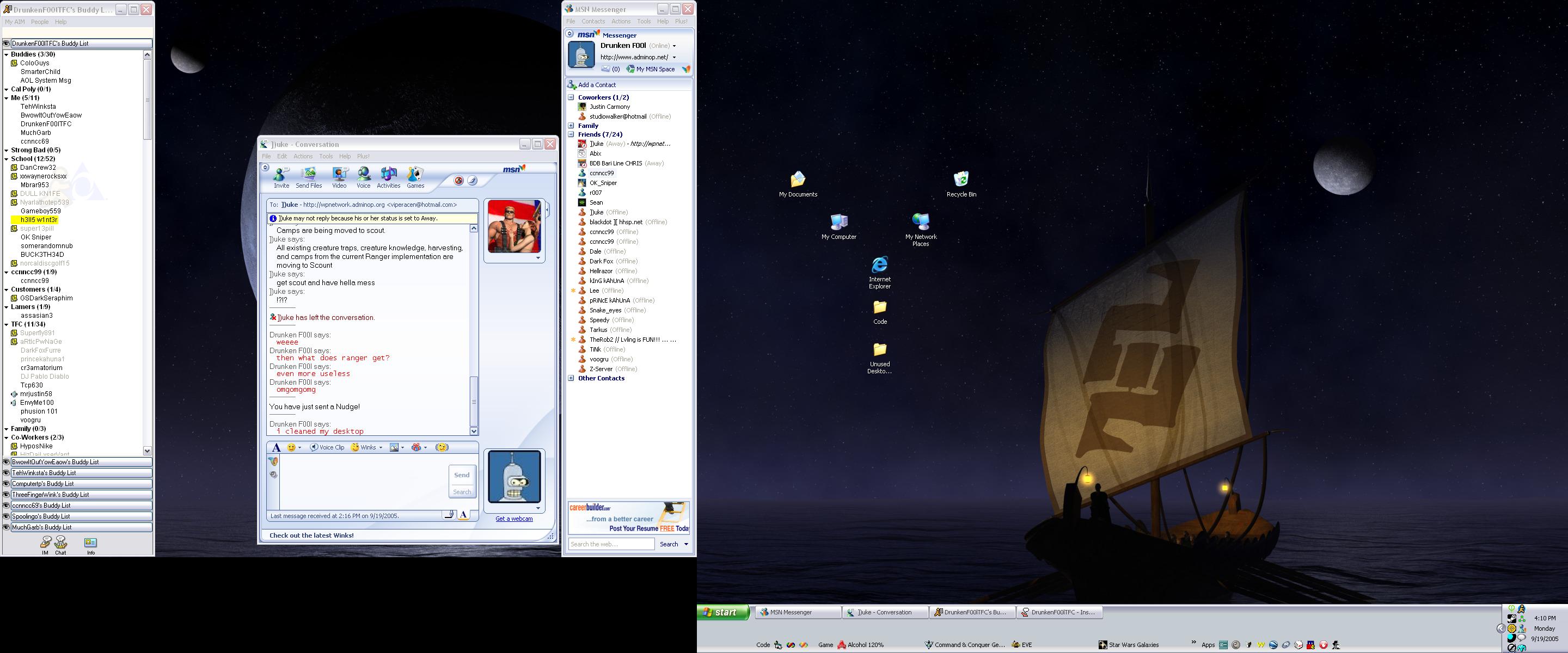This screenshot has height=653, width=1568.
Task: Open the Actions menu in conversation window
Action: click(303, 156)
